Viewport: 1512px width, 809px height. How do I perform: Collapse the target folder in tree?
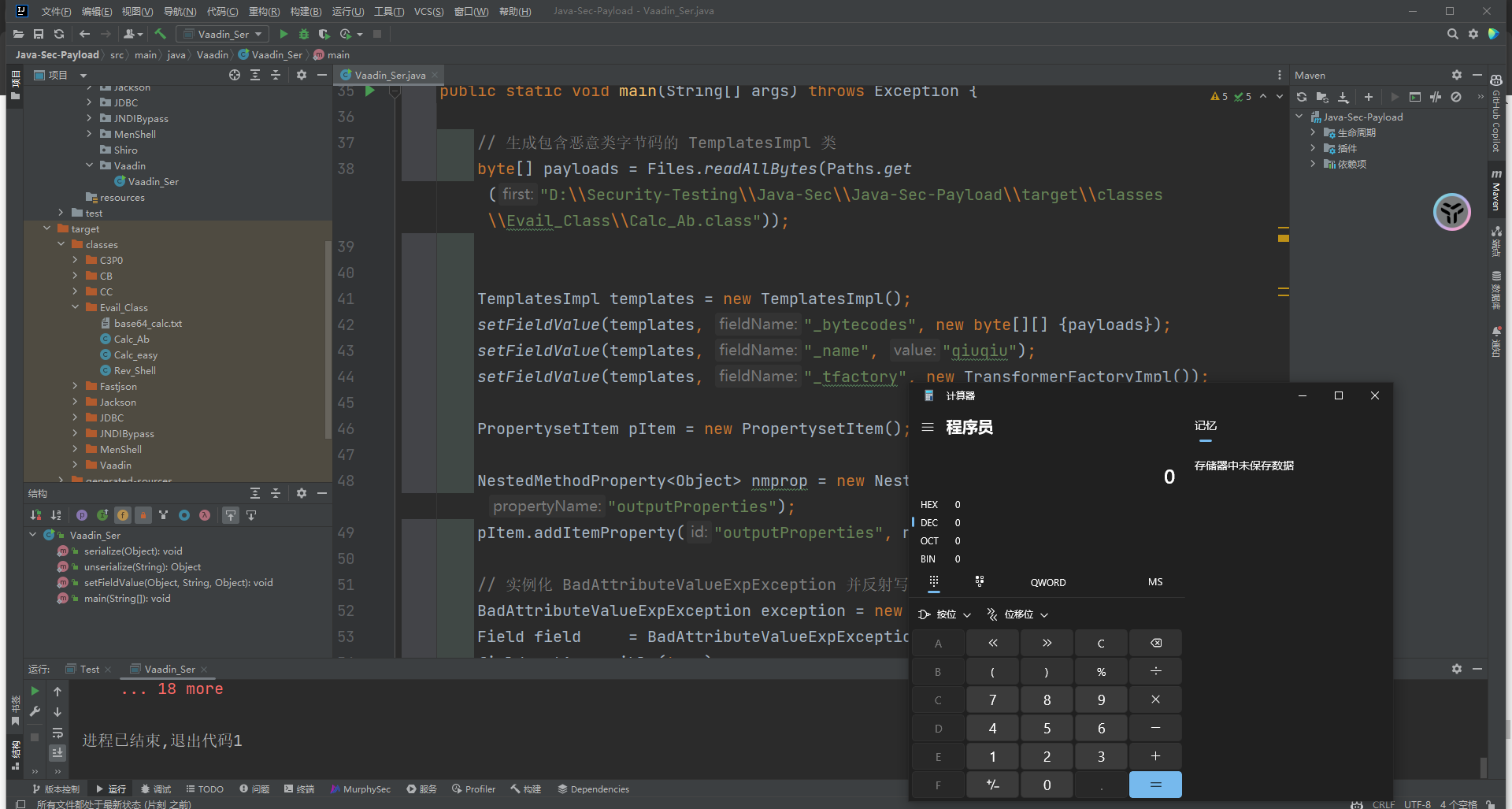pos(47,228)
